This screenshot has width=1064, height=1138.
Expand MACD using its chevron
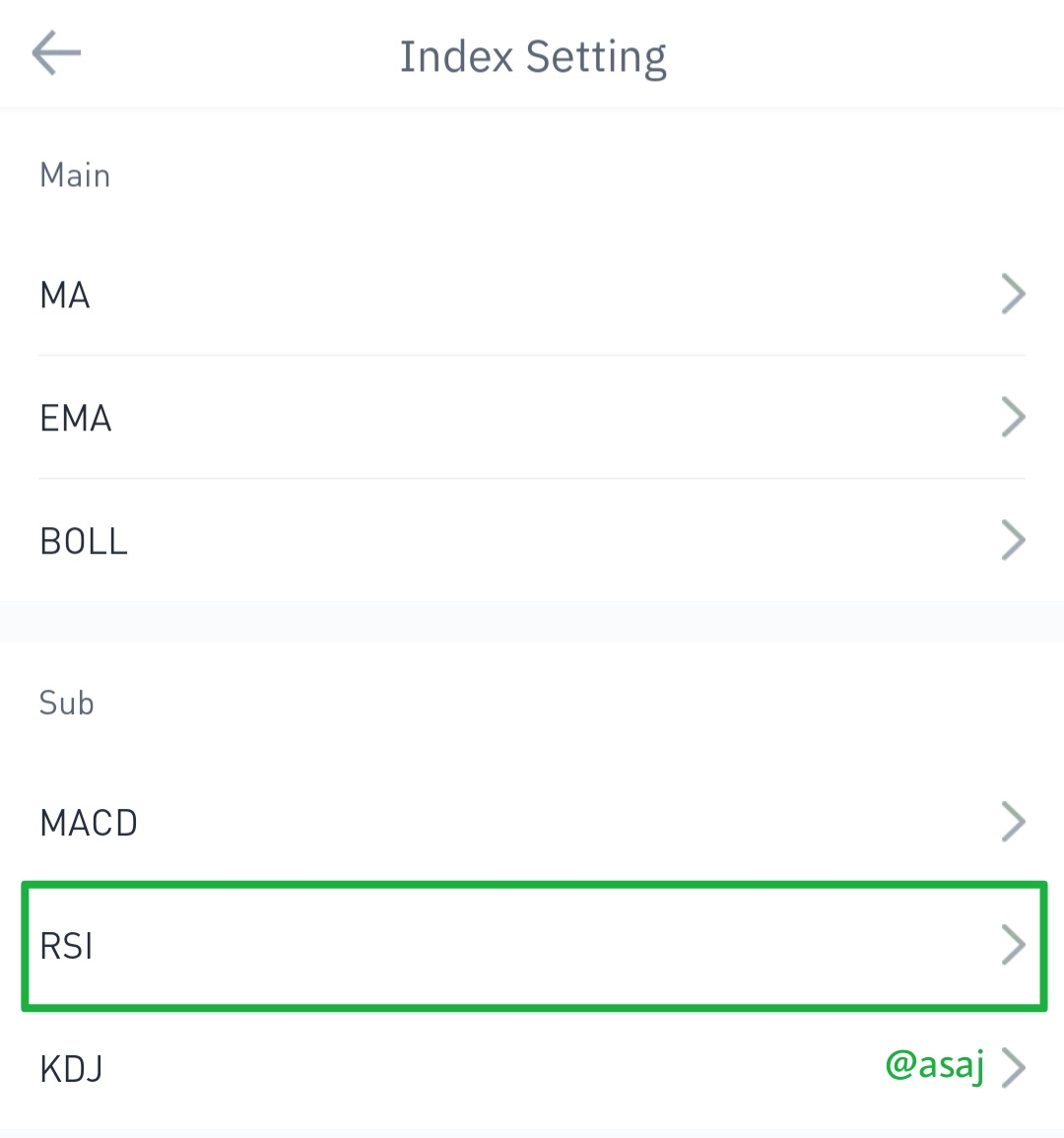click(1013, 822)
